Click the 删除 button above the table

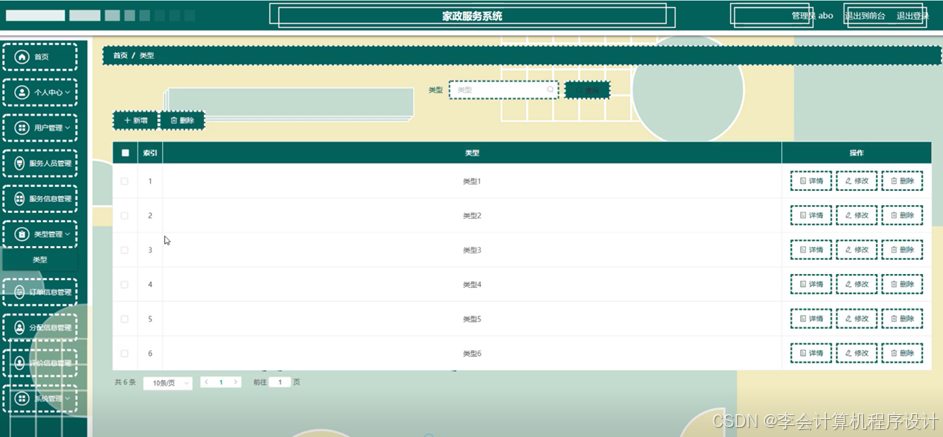pos(182,120)
